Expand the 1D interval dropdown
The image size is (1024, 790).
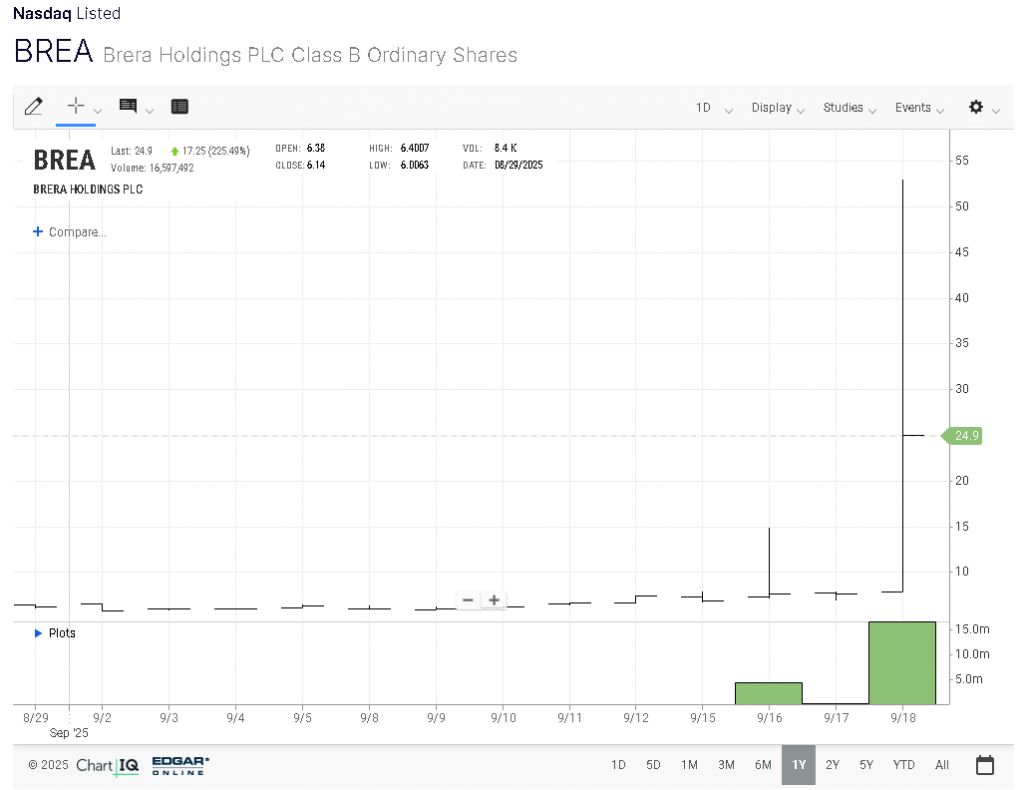point(713,108)
